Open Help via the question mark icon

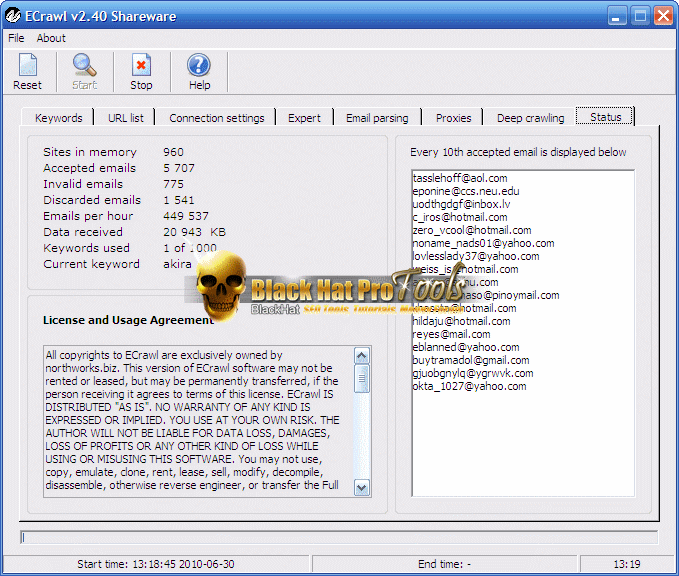click(199, 65)
